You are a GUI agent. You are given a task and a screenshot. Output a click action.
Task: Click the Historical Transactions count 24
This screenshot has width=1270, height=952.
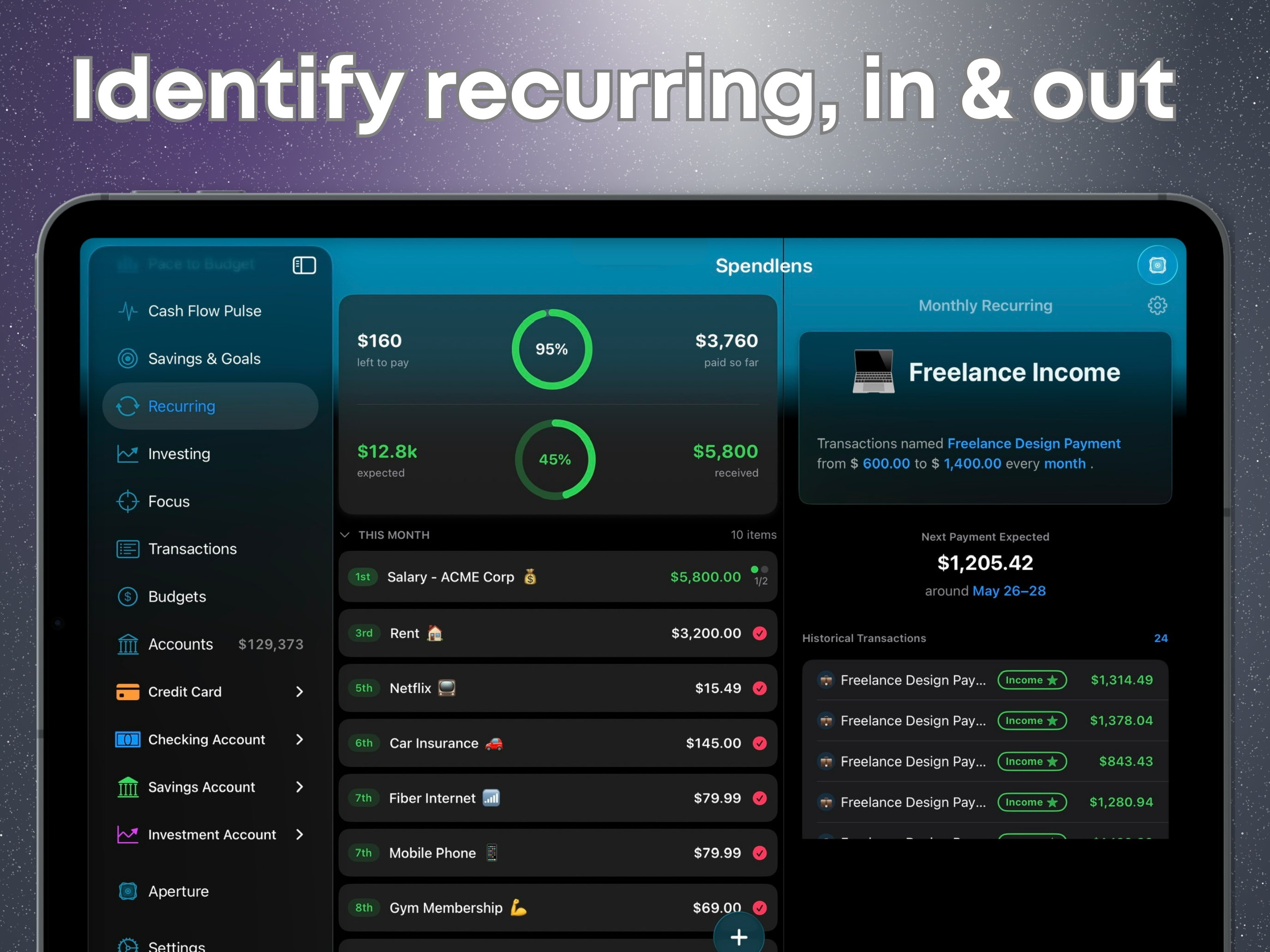1160,638
